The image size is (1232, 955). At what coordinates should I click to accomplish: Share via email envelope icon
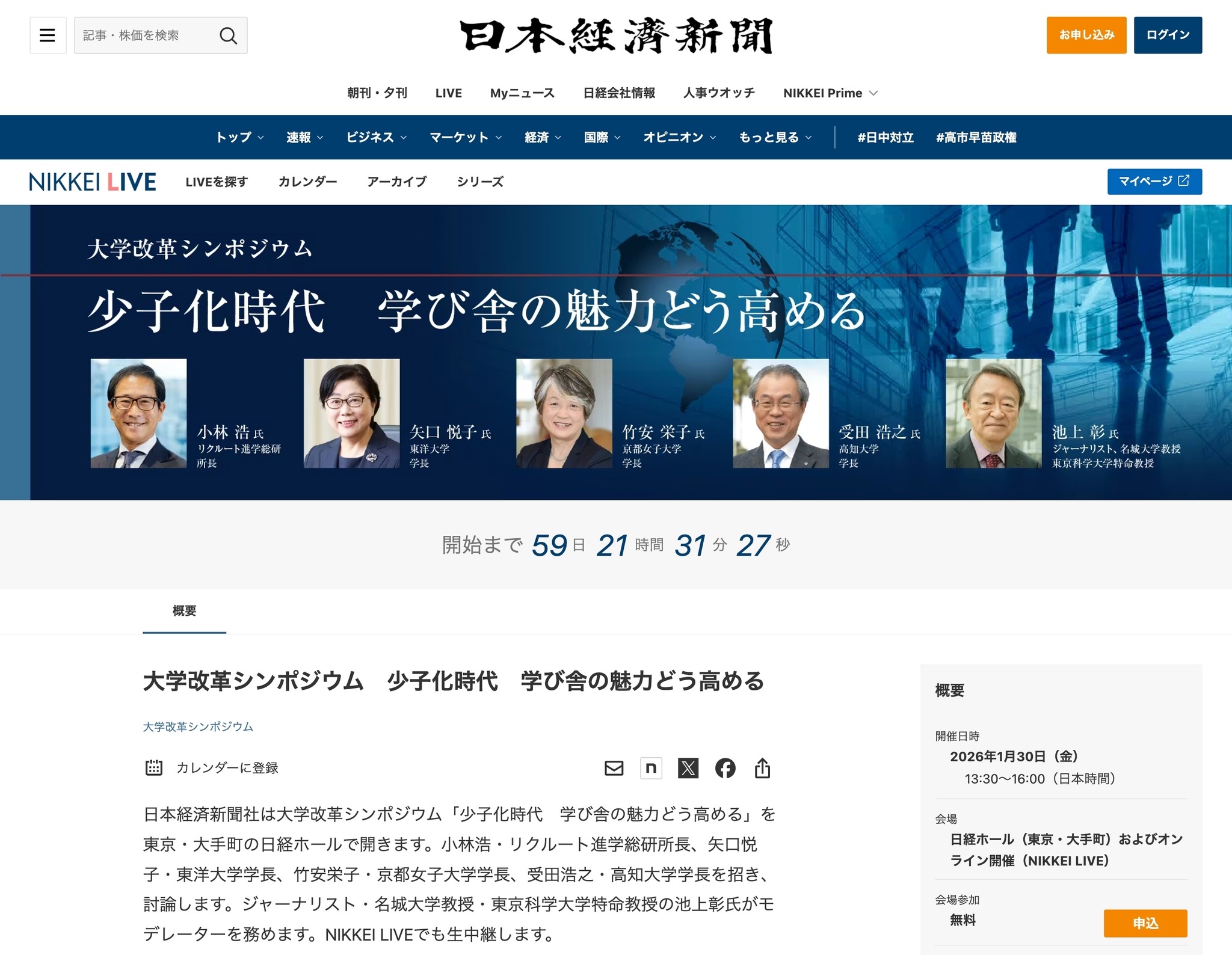point(614,768)
